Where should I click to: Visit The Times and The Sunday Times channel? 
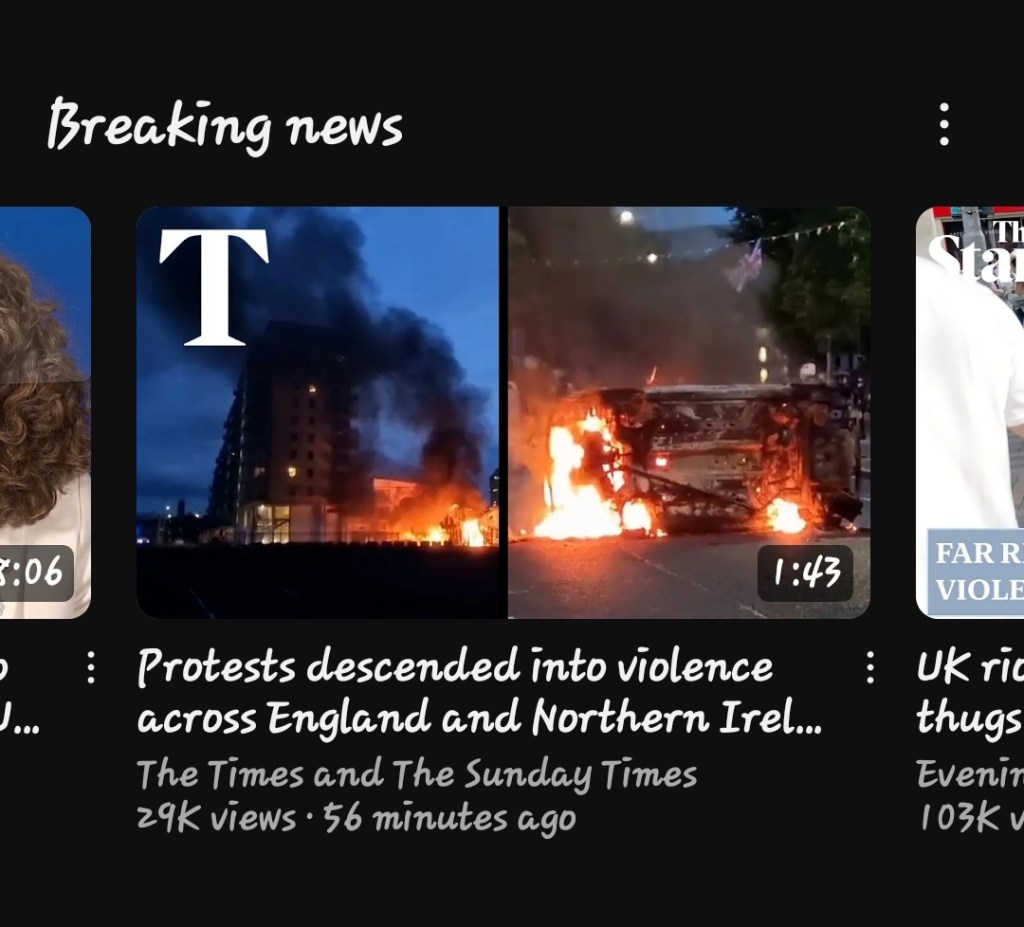[x=417, y=775]
